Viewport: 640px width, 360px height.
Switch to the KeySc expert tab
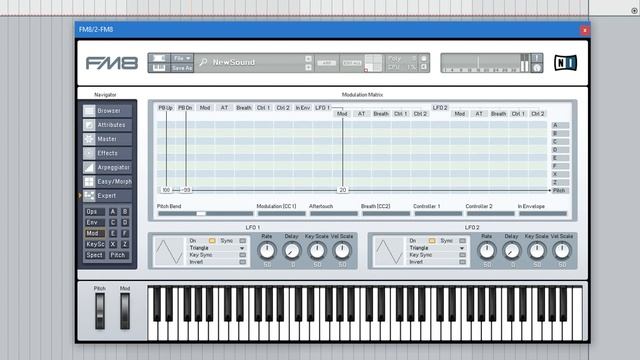[94, 244]
